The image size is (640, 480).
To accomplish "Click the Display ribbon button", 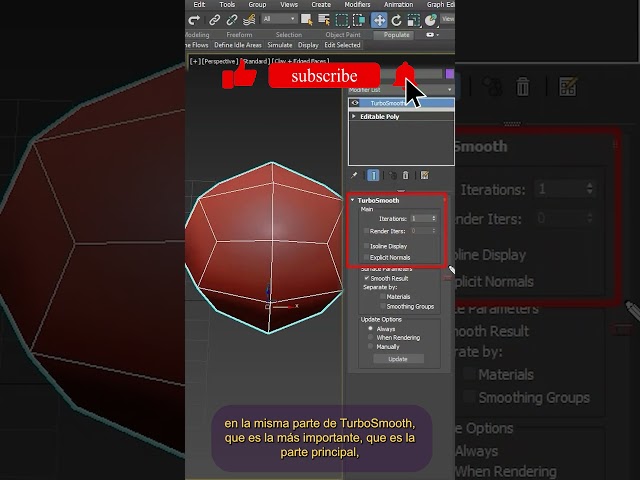I will (x=308, y=45).
